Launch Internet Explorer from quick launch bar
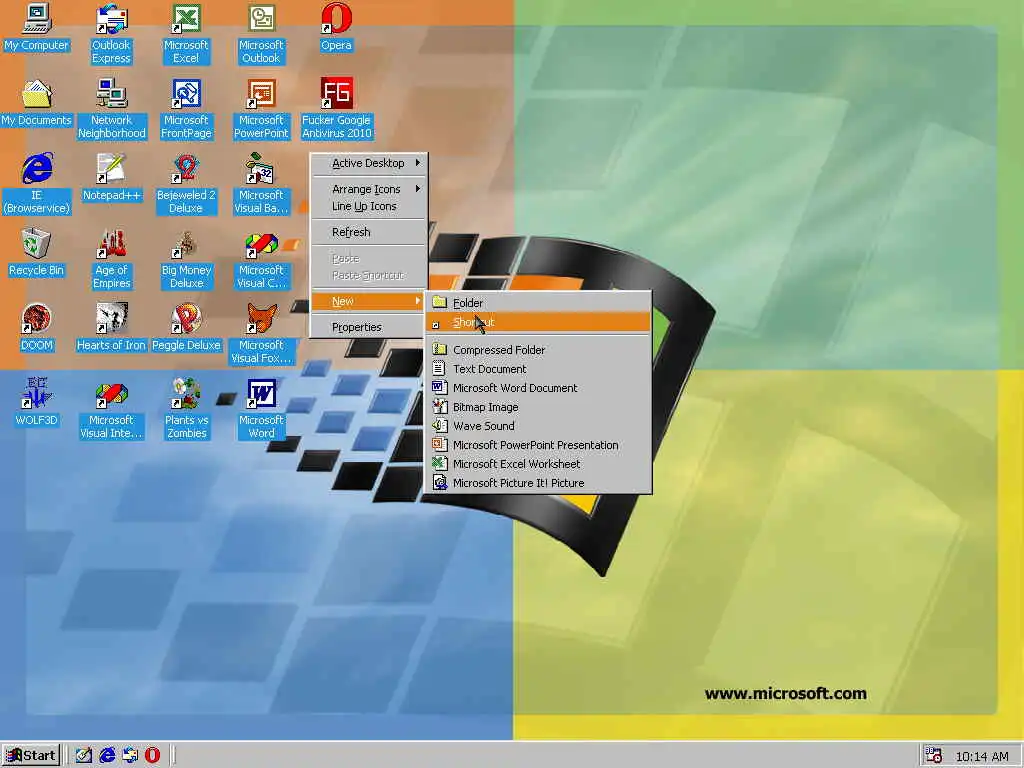Image resolution: width=1024 pixels, height=768 pixels. point(107,756)
